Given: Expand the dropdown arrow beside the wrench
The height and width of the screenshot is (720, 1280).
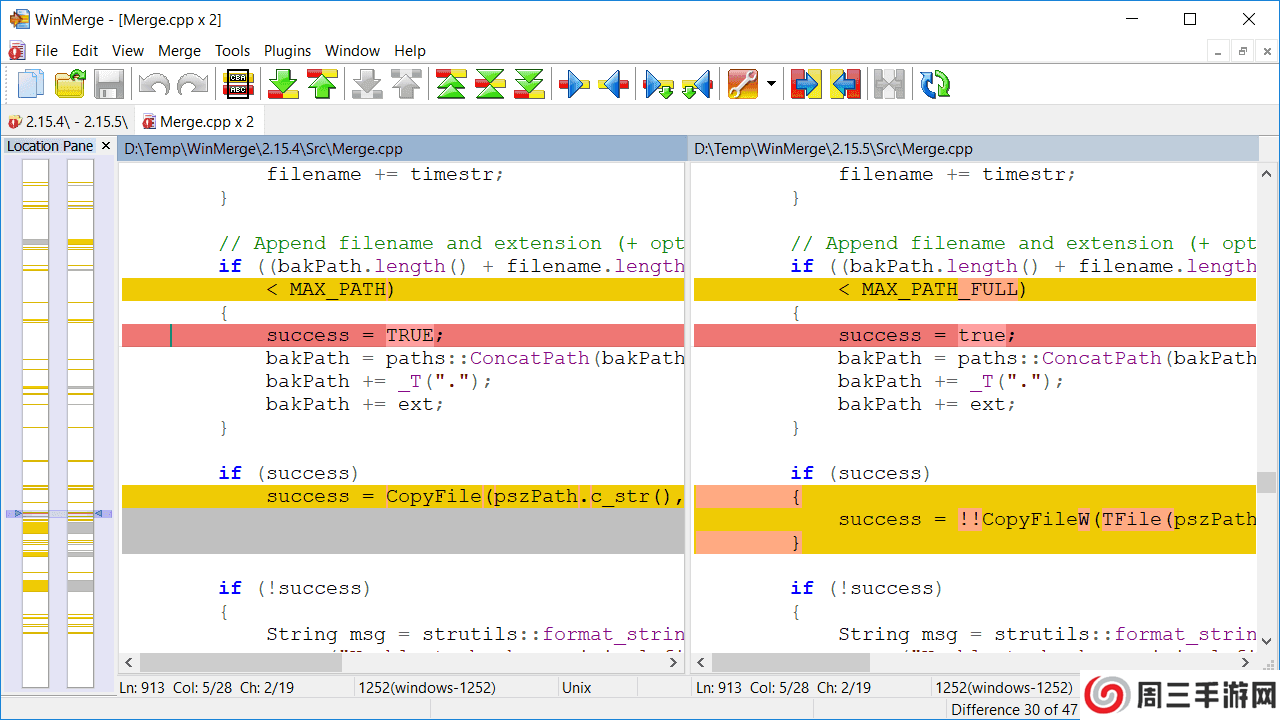Looking at the screenshot, I should [771, 84].
